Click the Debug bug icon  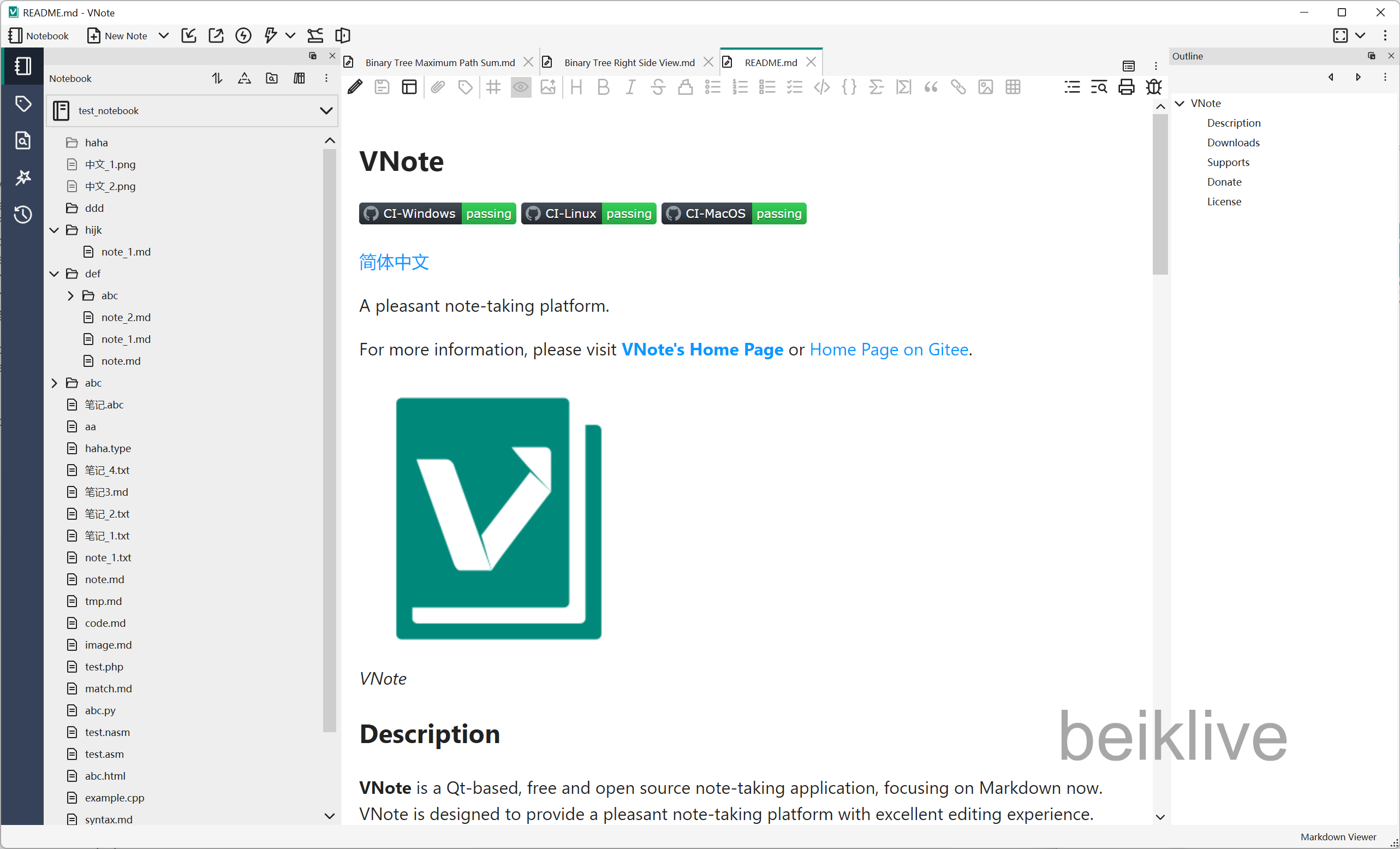(1153, 87)
